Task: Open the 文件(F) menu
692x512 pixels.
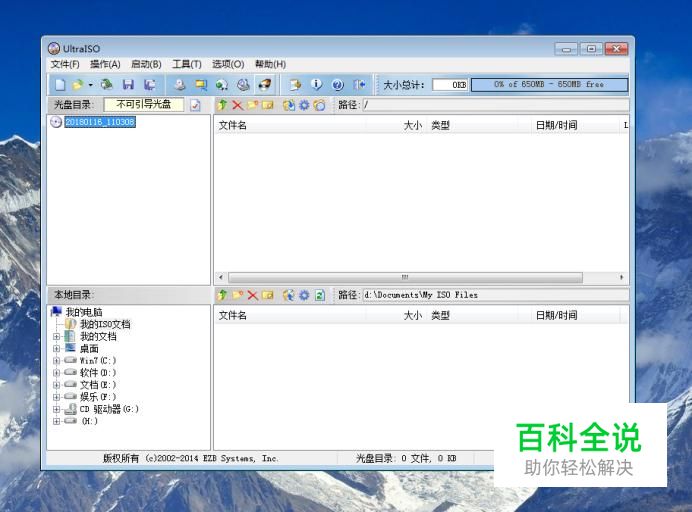Action: tap(65, 64)
